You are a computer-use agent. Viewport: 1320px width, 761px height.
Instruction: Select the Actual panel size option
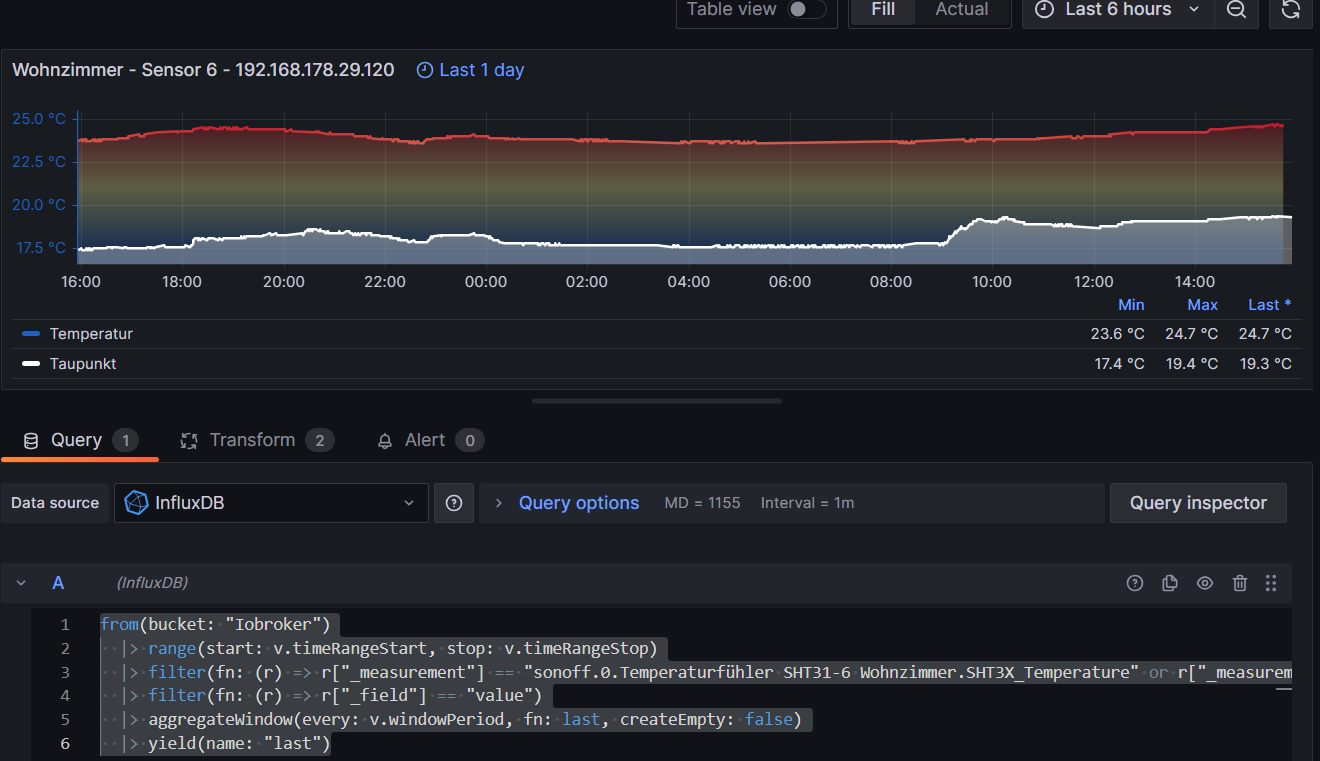[x=961, y=9]
